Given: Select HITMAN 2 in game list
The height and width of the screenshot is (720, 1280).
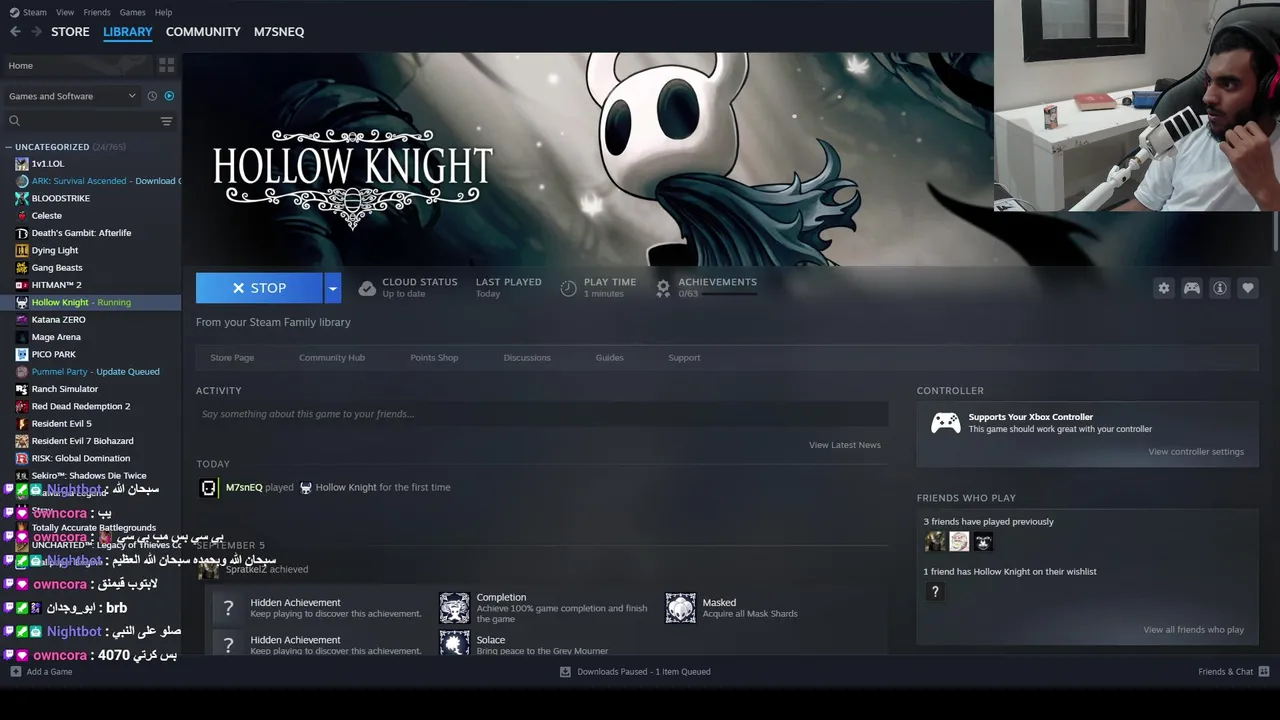Looking at the screenshot, I should (x=57, y=285).
